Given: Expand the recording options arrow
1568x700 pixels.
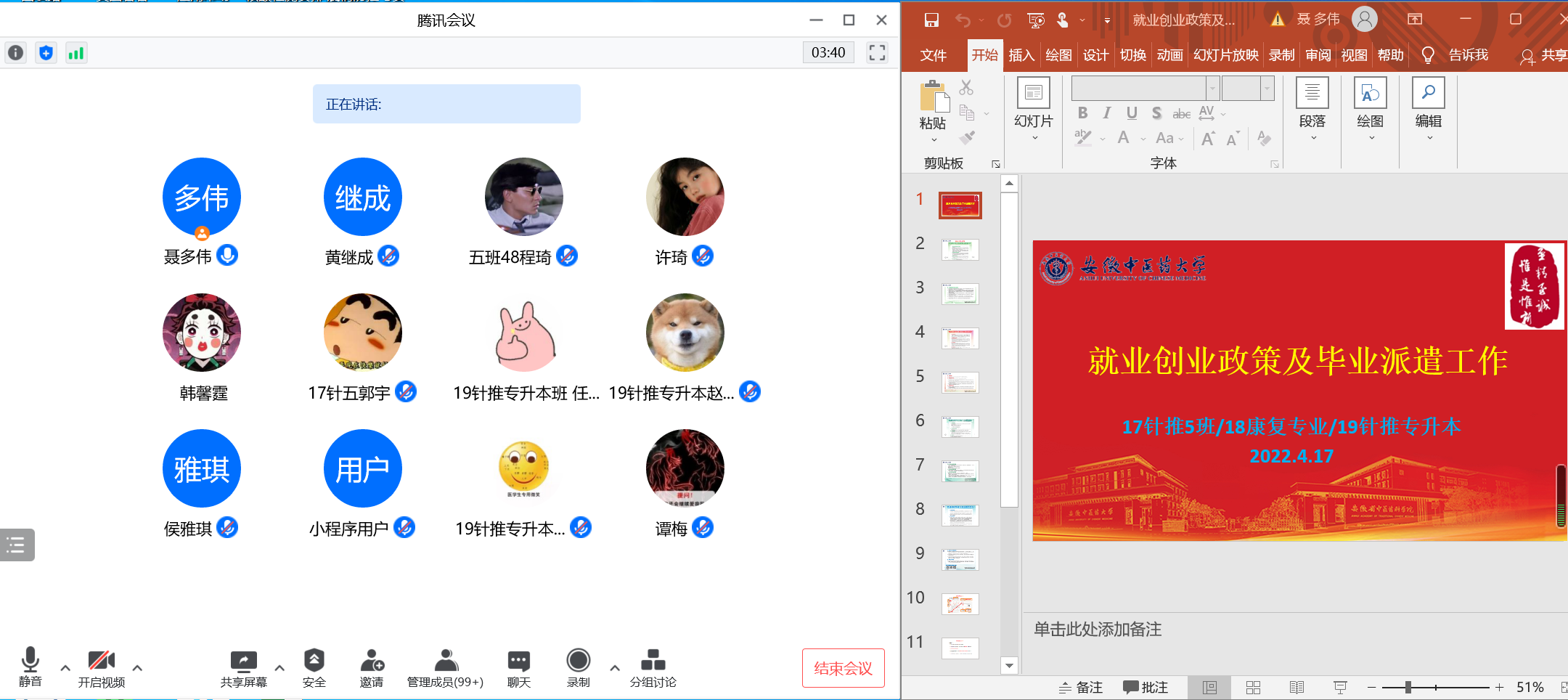Looking at the screenshot, I should [615, 667].
